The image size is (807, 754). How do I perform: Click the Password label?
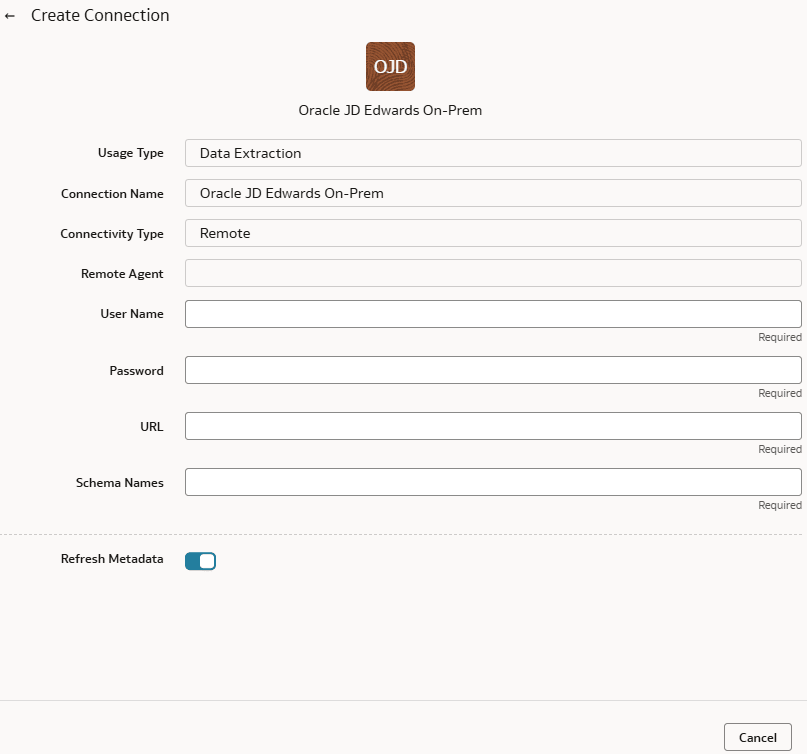tap(136, 371)
